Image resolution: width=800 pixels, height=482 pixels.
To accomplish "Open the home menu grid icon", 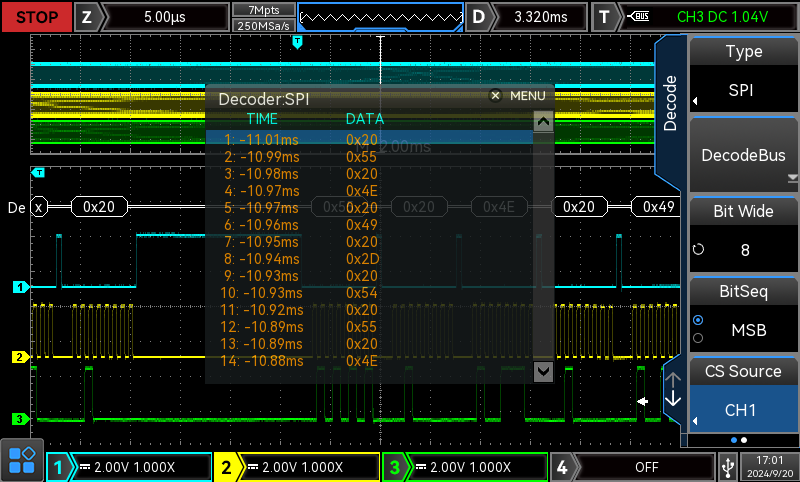I will tap(21, 460).
